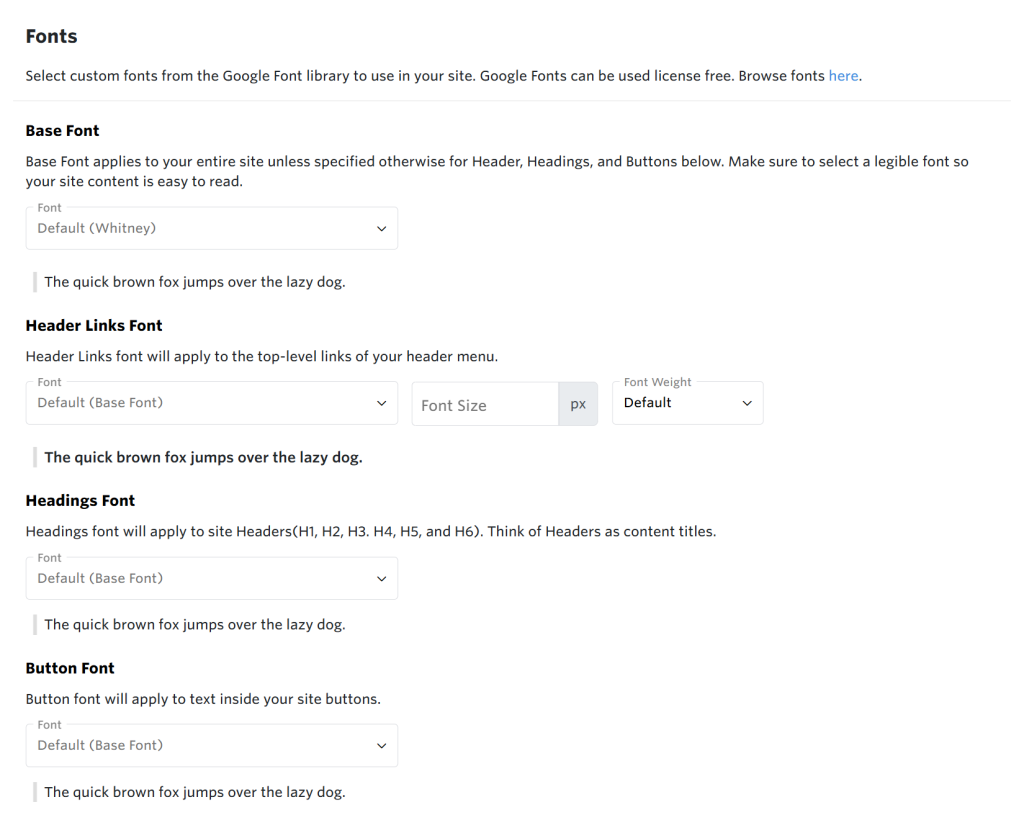Click the Headings Font preview sentence
The height and width of the screenshot is (833, 1024).
pyautogui.click(x=195, y=625)
